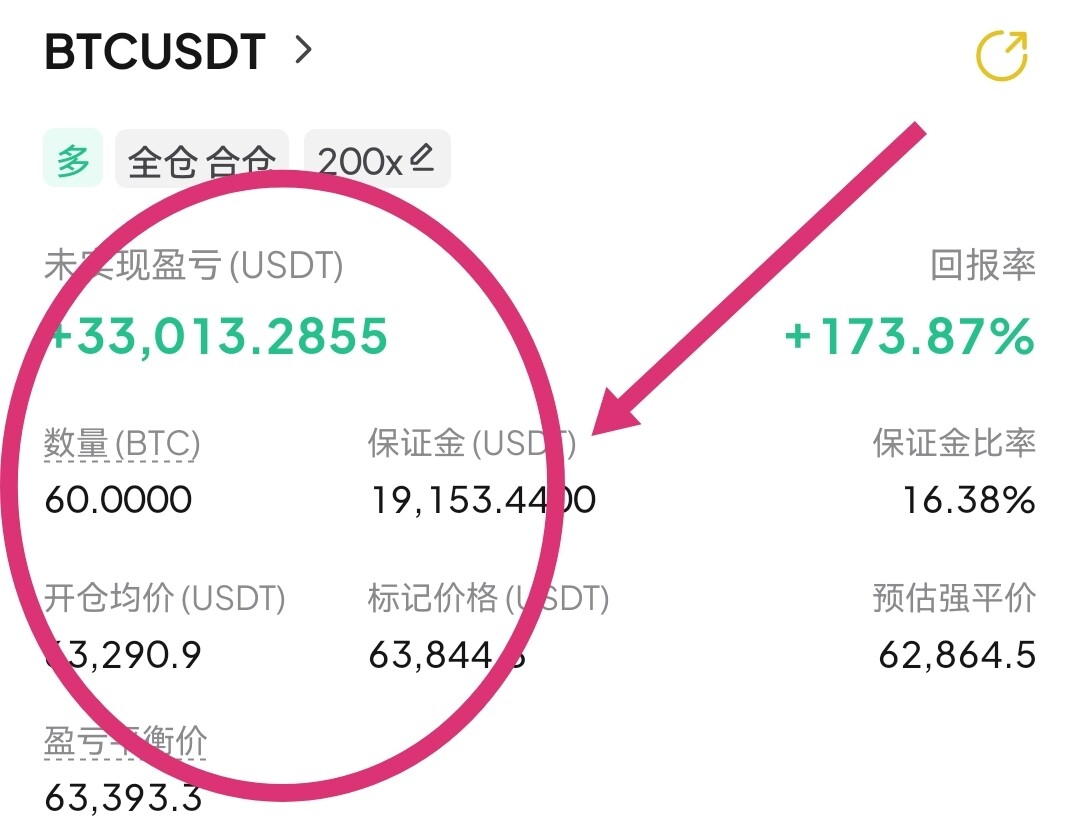Viewport: 1080px width, 830px height.
Task: Tap the +173.87% return rate value
Action: tap(909, 336)
